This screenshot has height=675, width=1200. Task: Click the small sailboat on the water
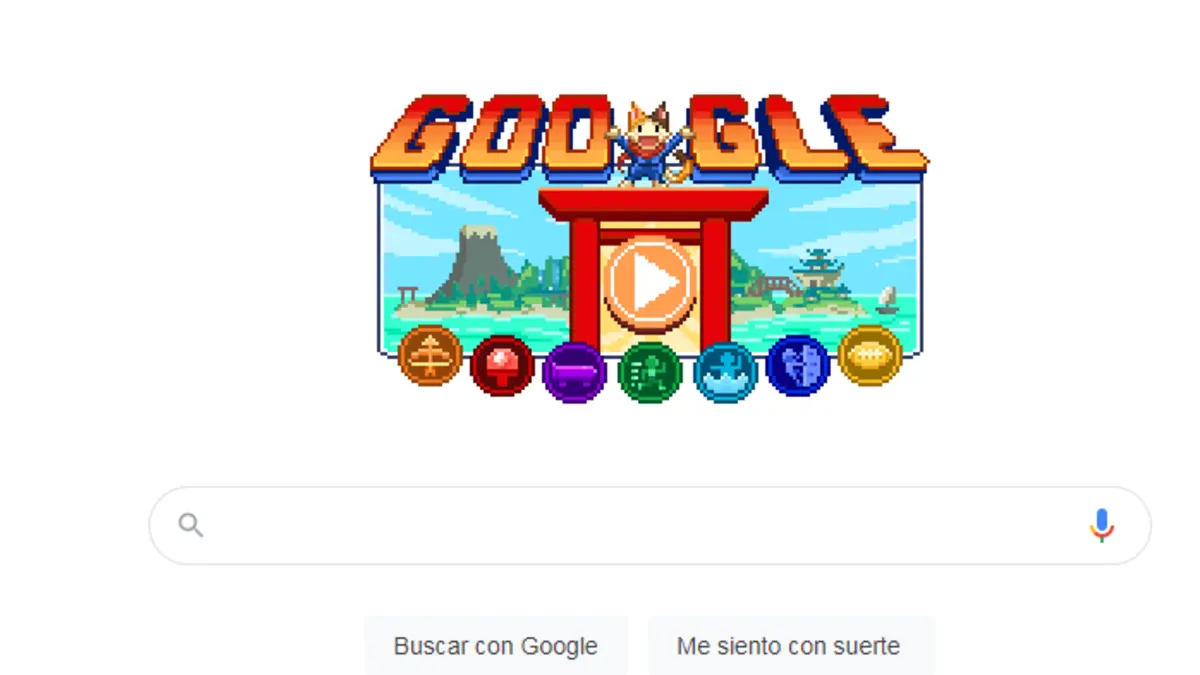[886, 298]
